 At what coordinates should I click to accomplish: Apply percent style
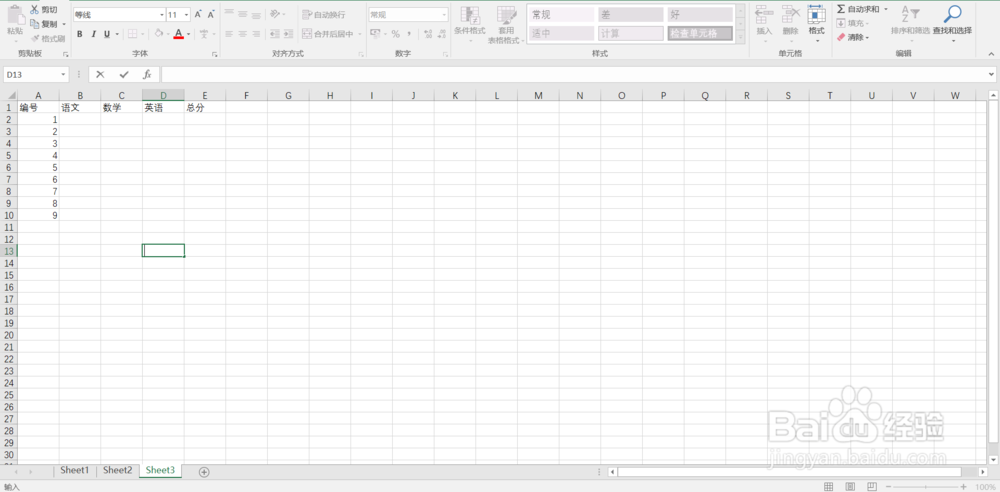pos(395,34)
